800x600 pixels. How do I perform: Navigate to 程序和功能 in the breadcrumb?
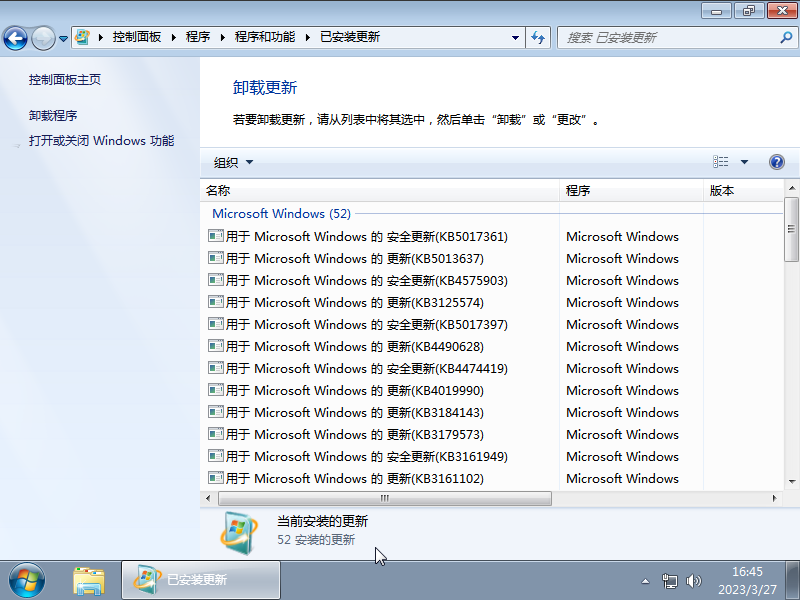[264, 37]
